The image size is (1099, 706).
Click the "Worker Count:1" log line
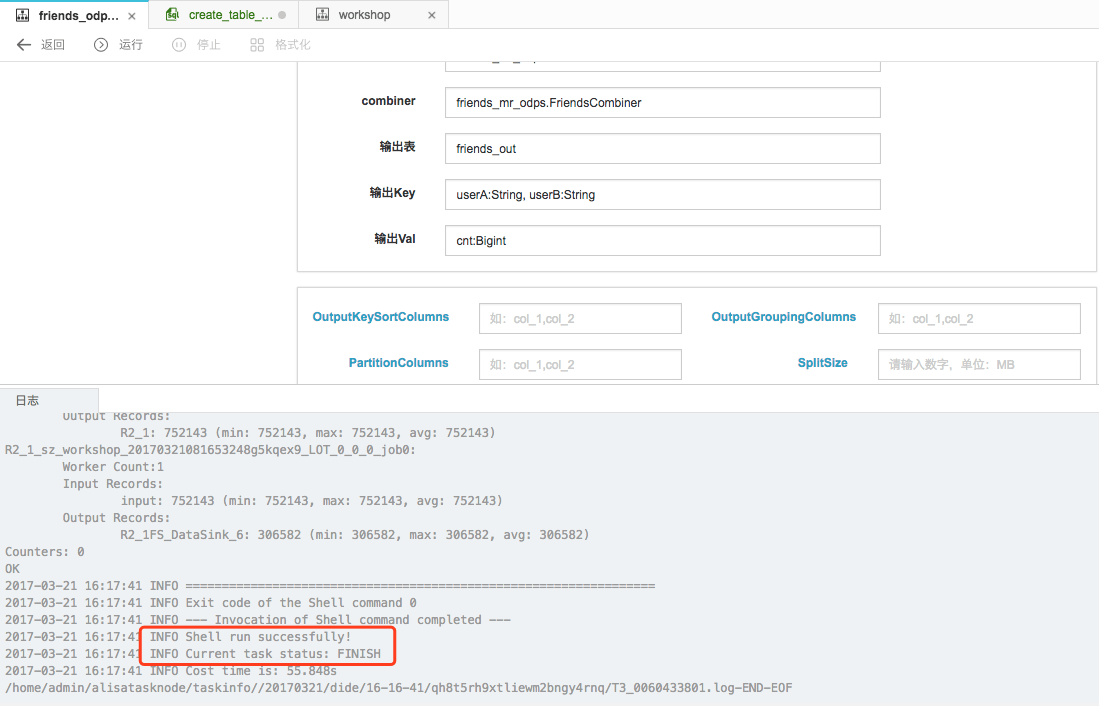(113, 467)
